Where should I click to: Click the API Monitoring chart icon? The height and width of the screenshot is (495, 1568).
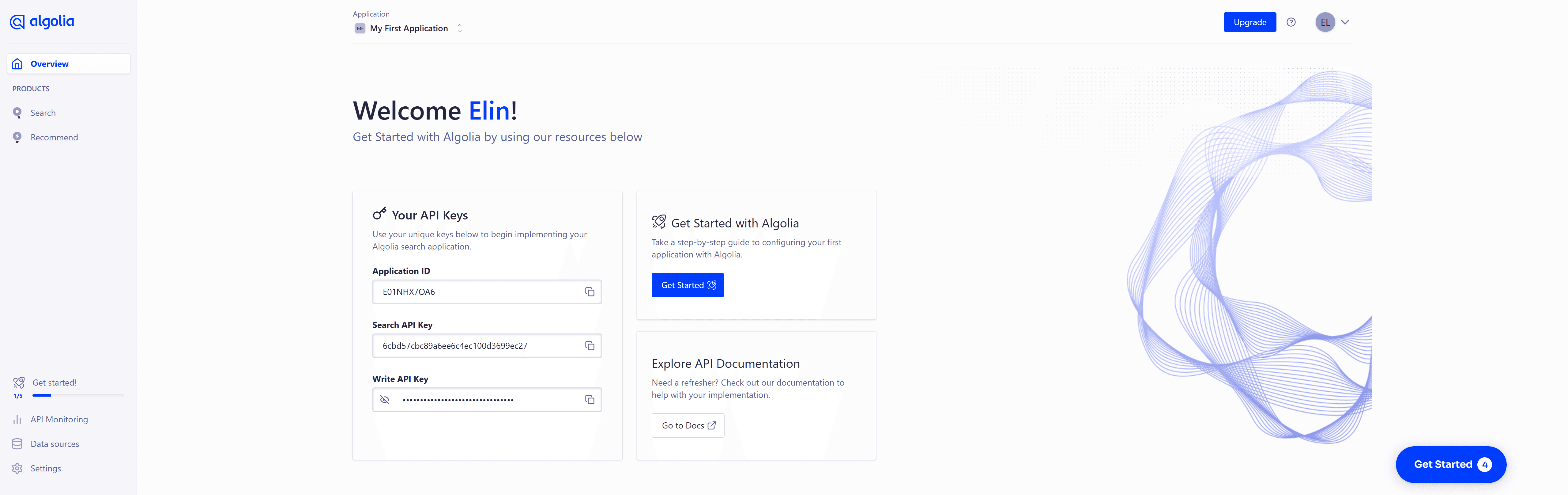(18, 420)
